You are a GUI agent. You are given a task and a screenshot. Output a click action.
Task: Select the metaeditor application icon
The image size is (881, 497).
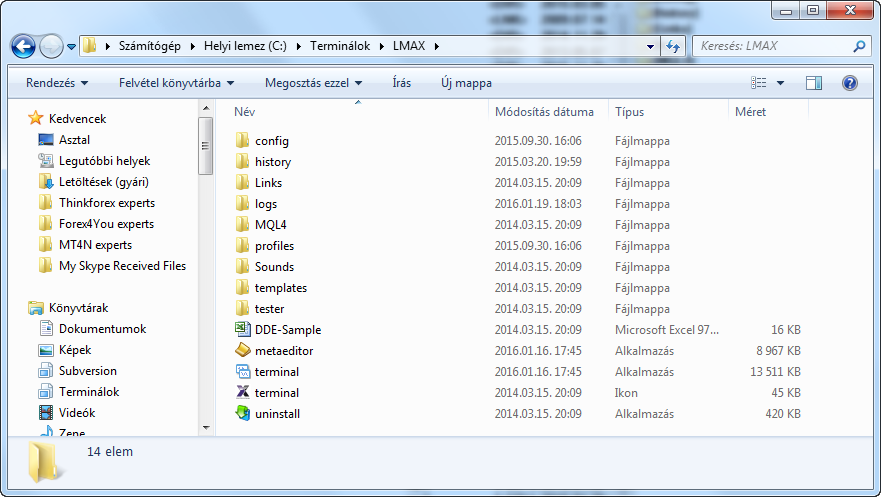tap(242, 350)
